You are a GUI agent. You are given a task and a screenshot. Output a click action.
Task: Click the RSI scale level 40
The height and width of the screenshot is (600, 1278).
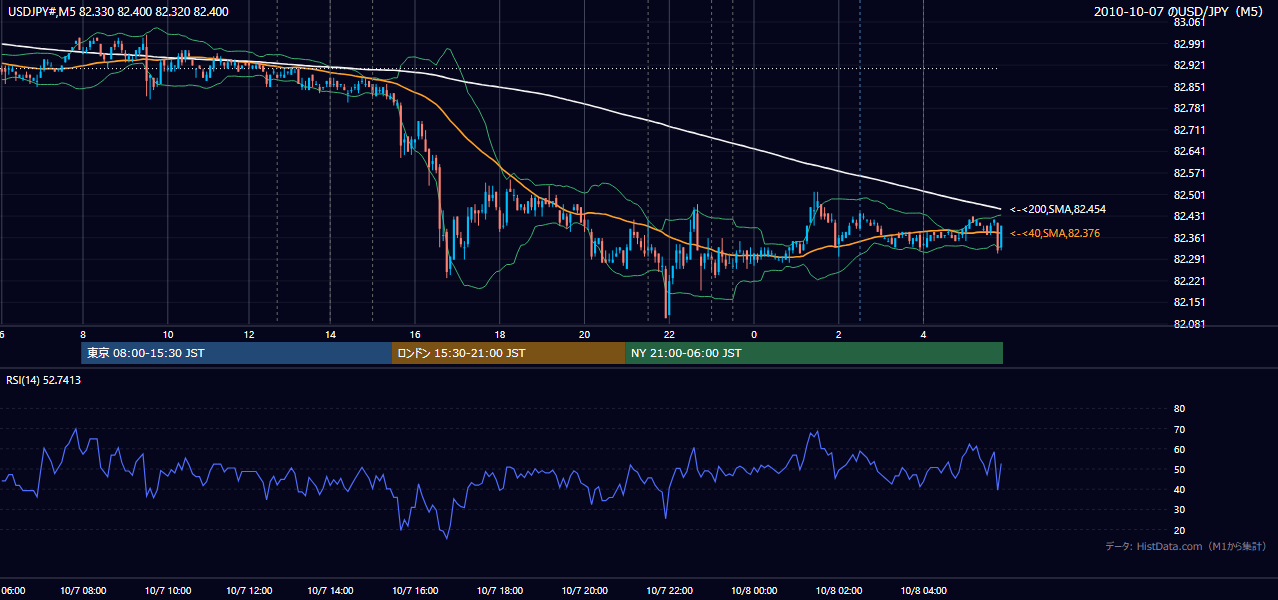[1179, 489]
